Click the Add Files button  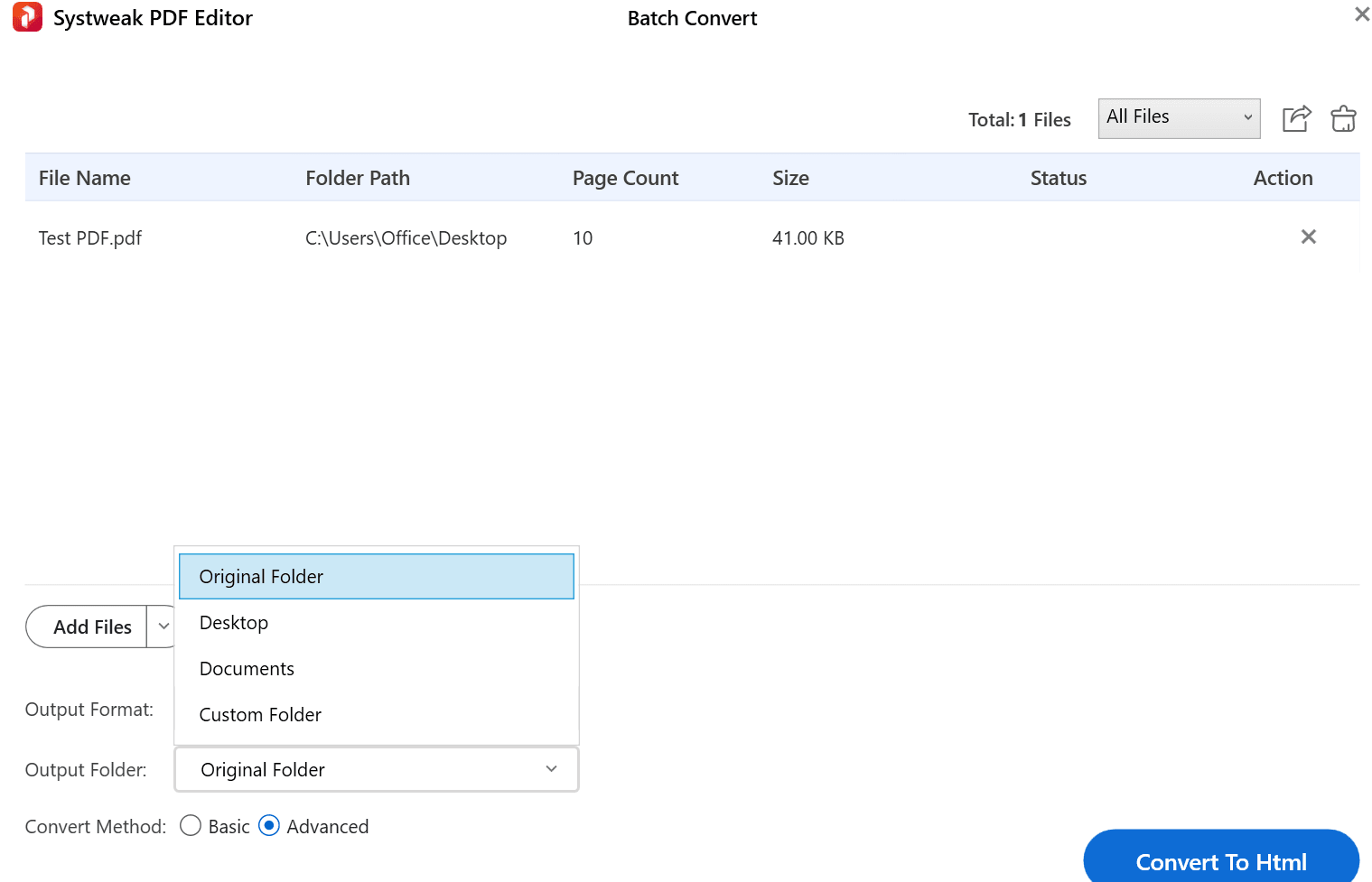pyautogui.click(x=92, y=626)
